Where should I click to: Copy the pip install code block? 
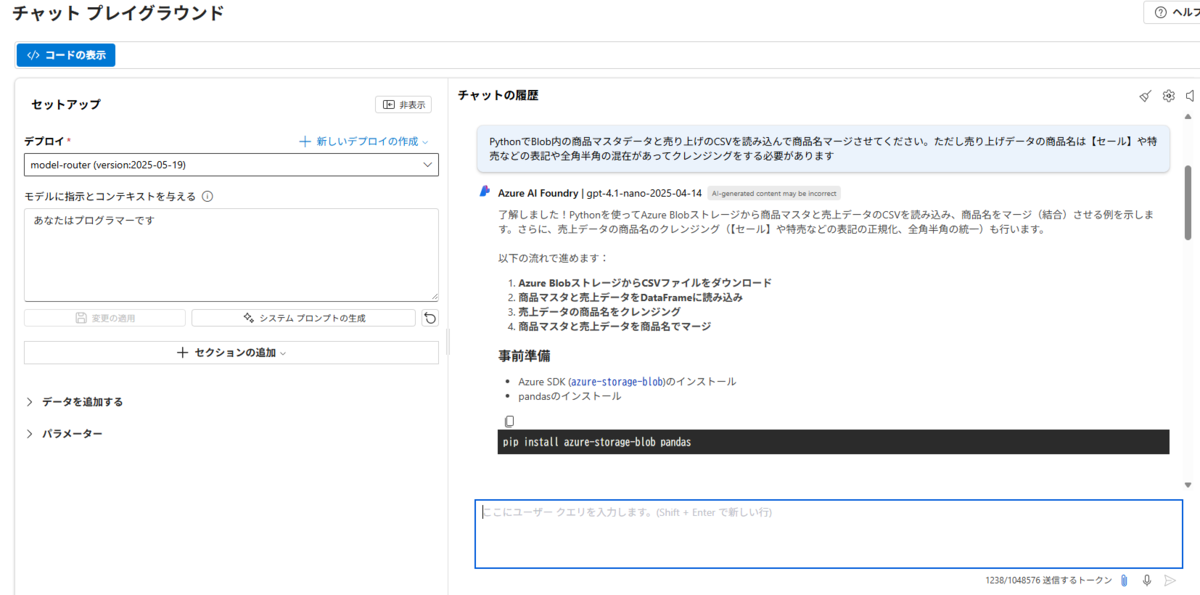(x=509, y=421)
